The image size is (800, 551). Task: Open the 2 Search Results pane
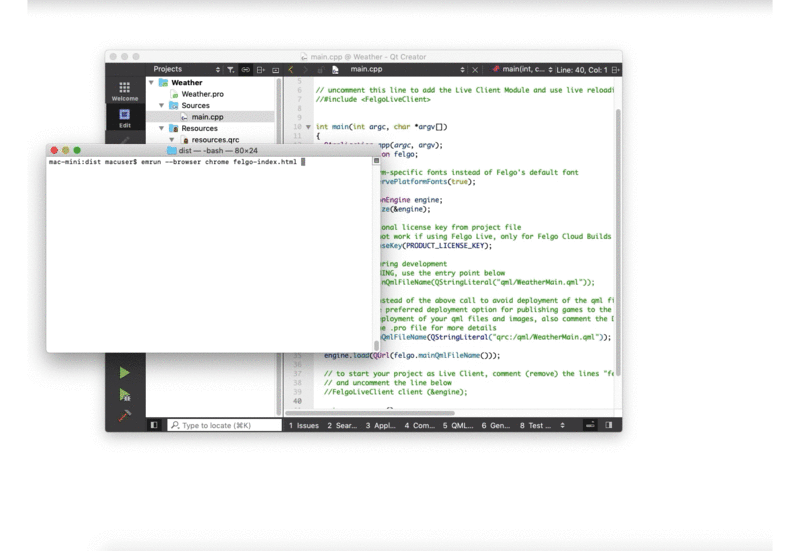click(342, 425)
